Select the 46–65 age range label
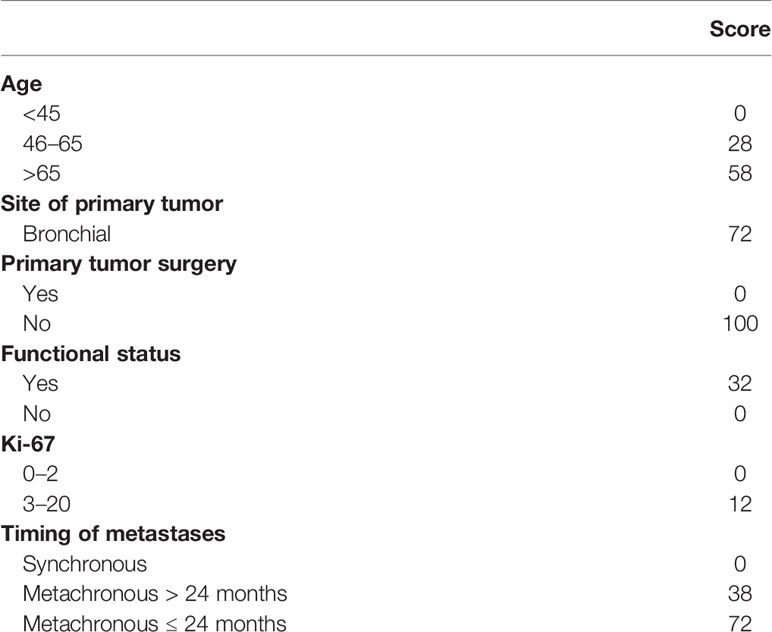The height and width of the screenshot is (632, 772). 52,144
